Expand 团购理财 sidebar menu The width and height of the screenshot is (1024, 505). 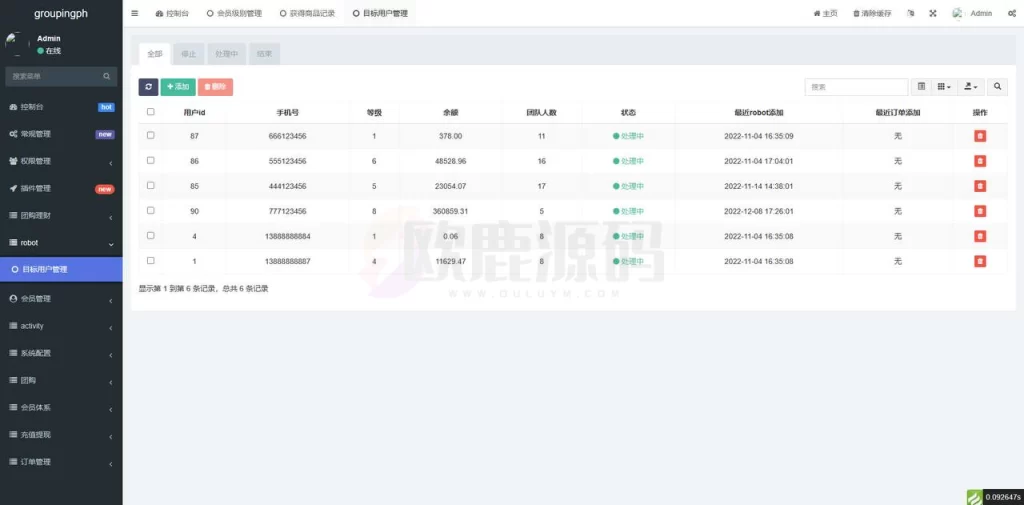pyautogui.click(x=61, y=216)
